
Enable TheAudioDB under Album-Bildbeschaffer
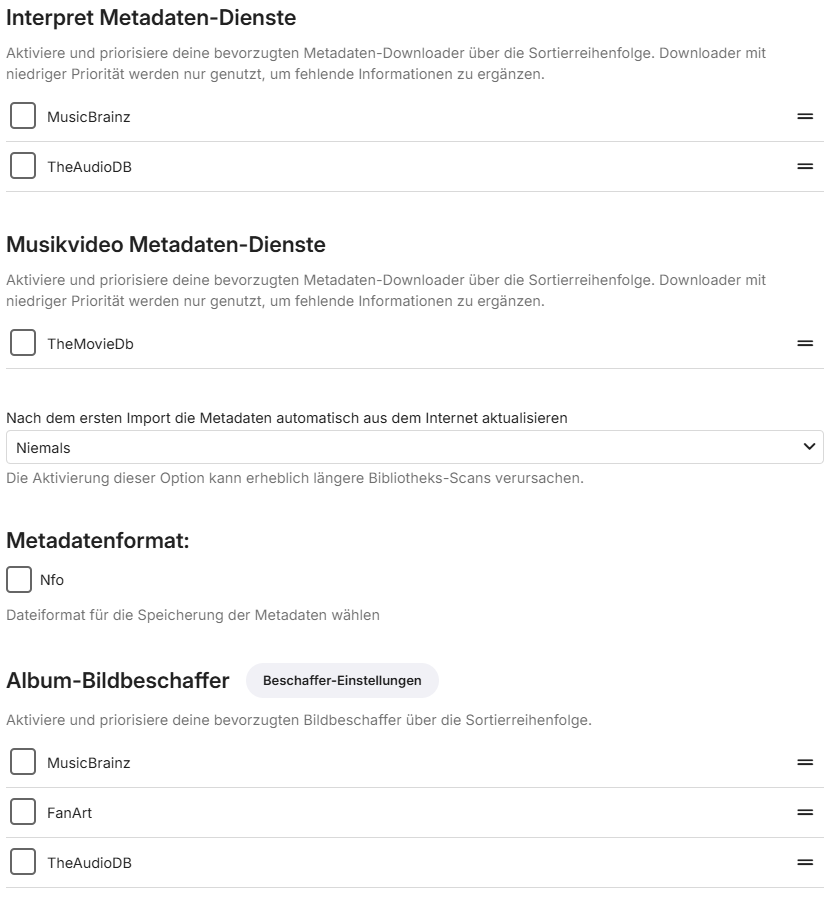pyautogui.click(x=22, y=863)
